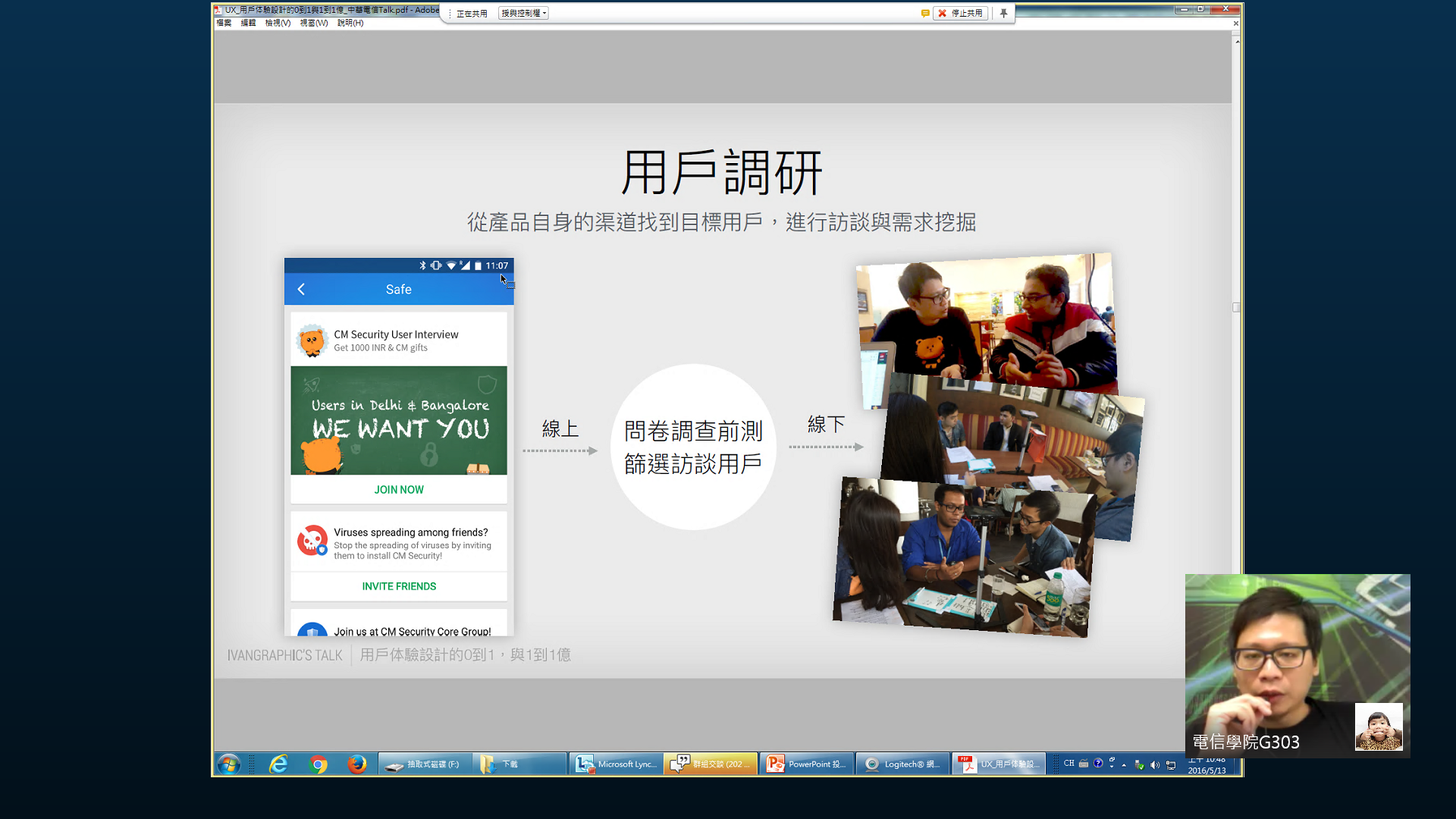Image resolution: width=1456 pixels, height=819 pixels.
Task: Open the Logitech webcam taskbar item
Action: coord(903,764)
